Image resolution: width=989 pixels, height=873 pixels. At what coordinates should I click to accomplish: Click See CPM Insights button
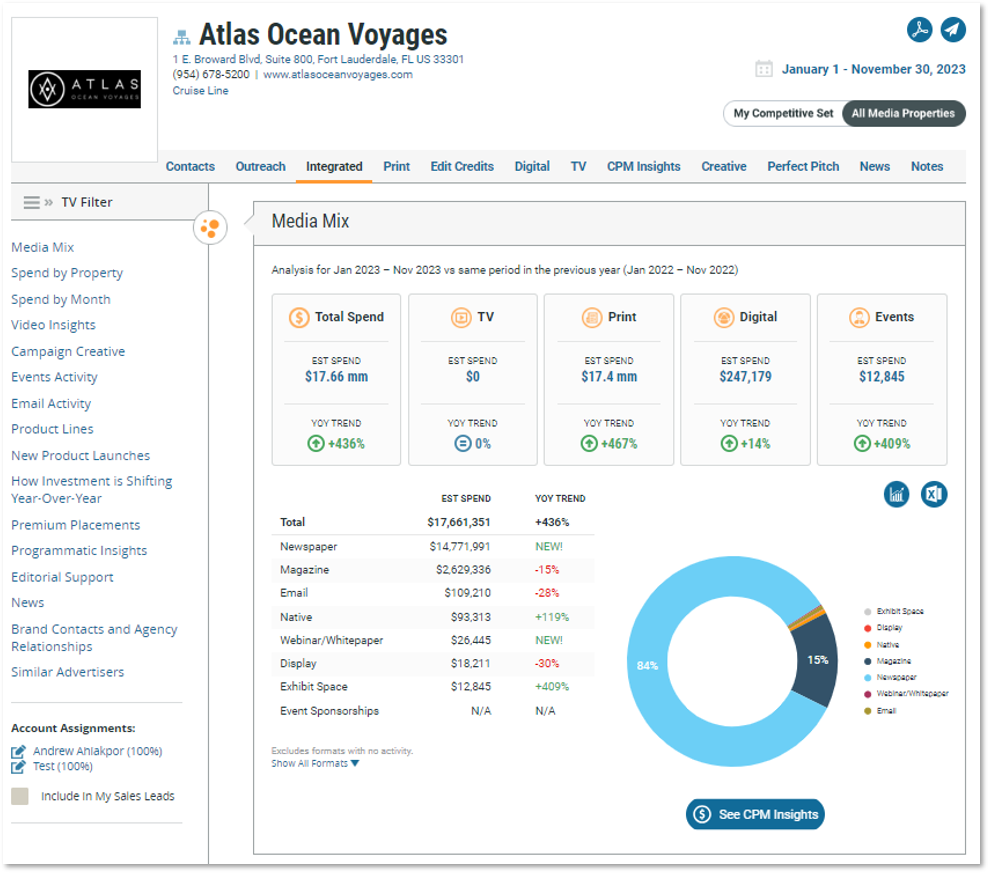pyautogui.click(x=755, y=814)
